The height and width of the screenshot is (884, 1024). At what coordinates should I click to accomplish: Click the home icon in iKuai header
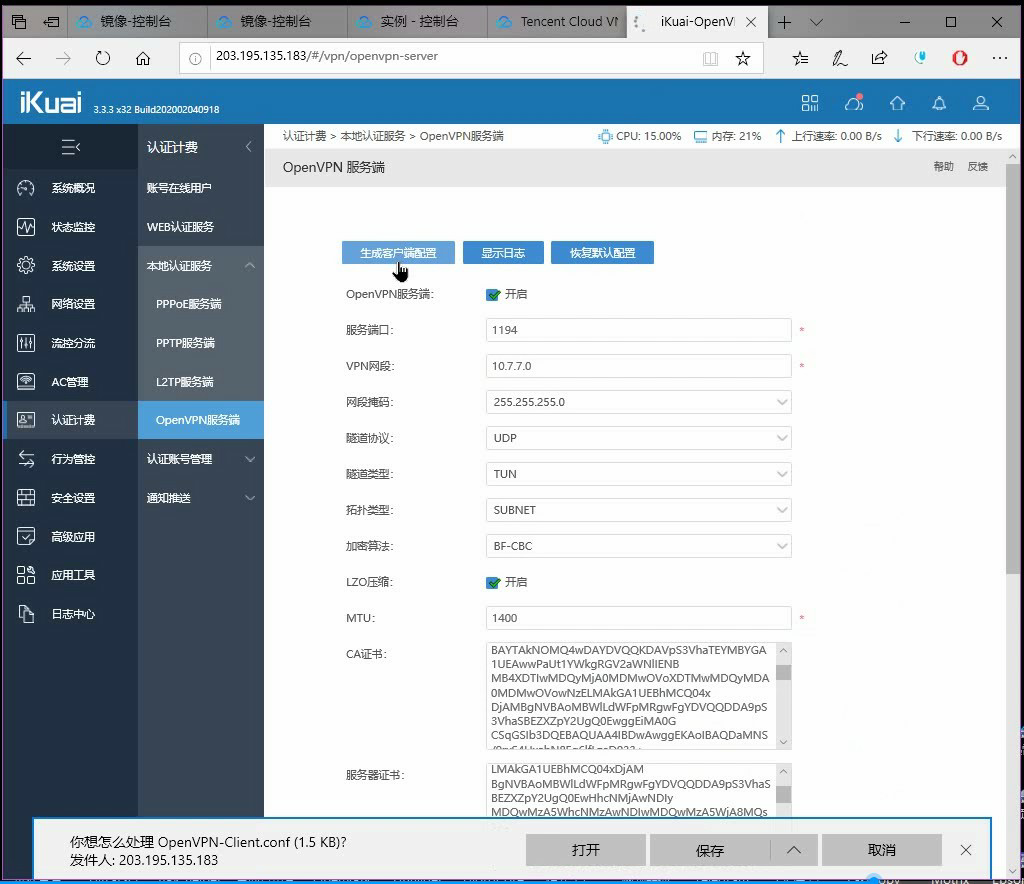897,103
